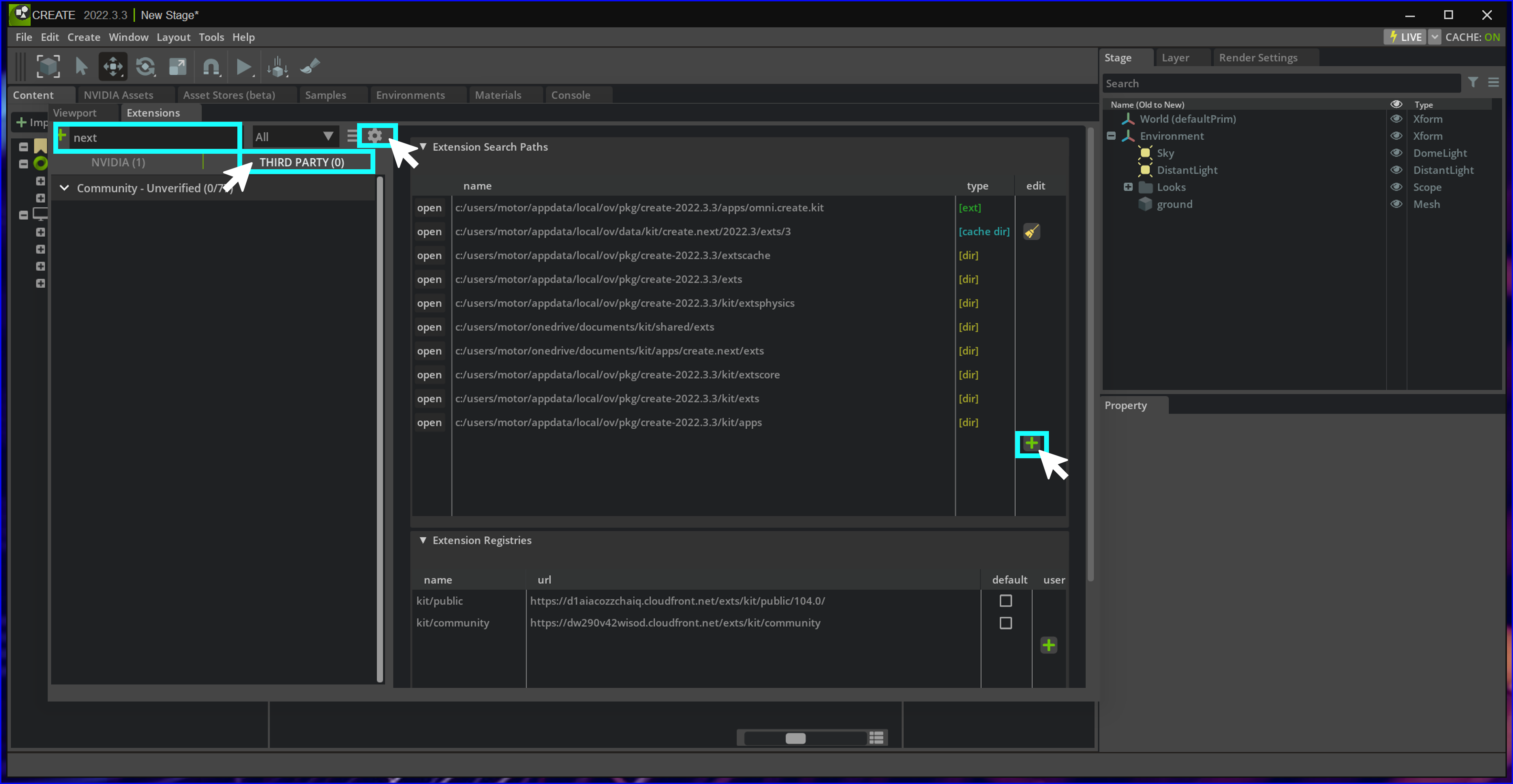
Task: Click the cache dir cleanup broom icon
Action: tap(1031, 232)
